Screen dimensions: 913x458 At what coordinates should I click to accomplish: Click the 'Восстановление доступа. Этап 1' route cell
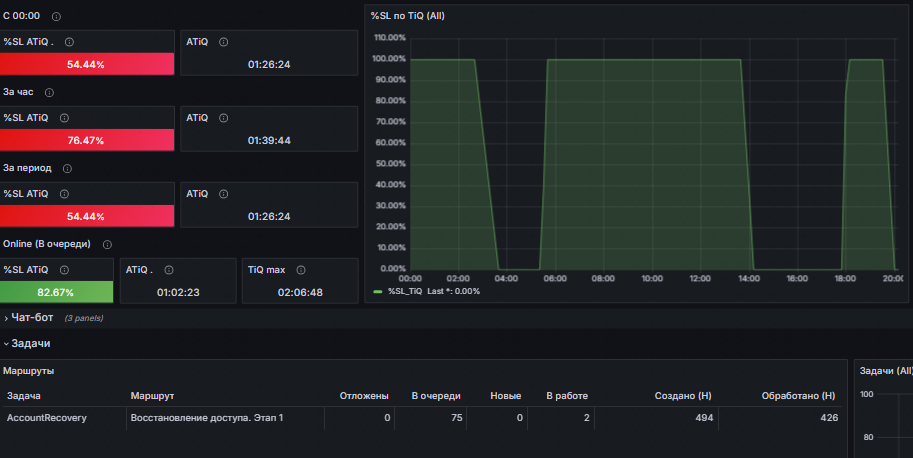pos(207,418)
